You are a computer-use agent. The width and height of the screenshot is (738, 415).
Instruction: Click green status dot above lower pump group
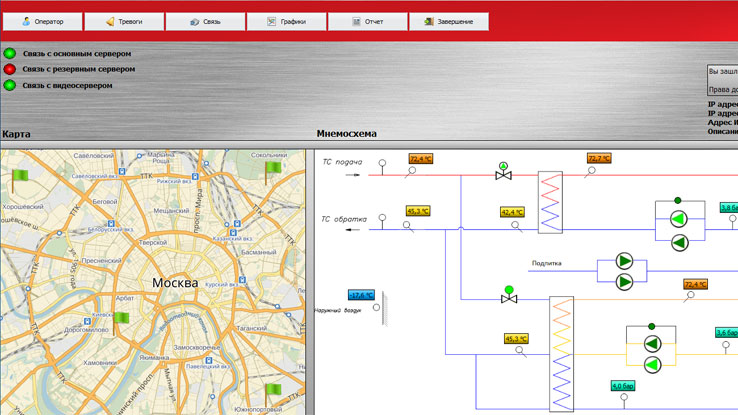click(651, 326)
